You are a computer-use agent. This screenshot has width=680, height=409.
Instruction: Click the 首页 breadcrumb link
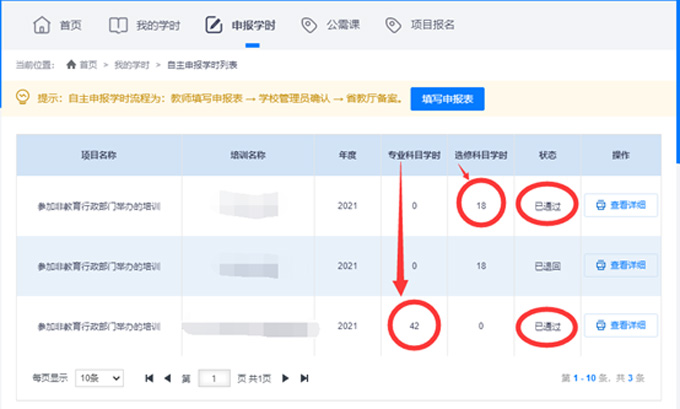coord(88,64)
